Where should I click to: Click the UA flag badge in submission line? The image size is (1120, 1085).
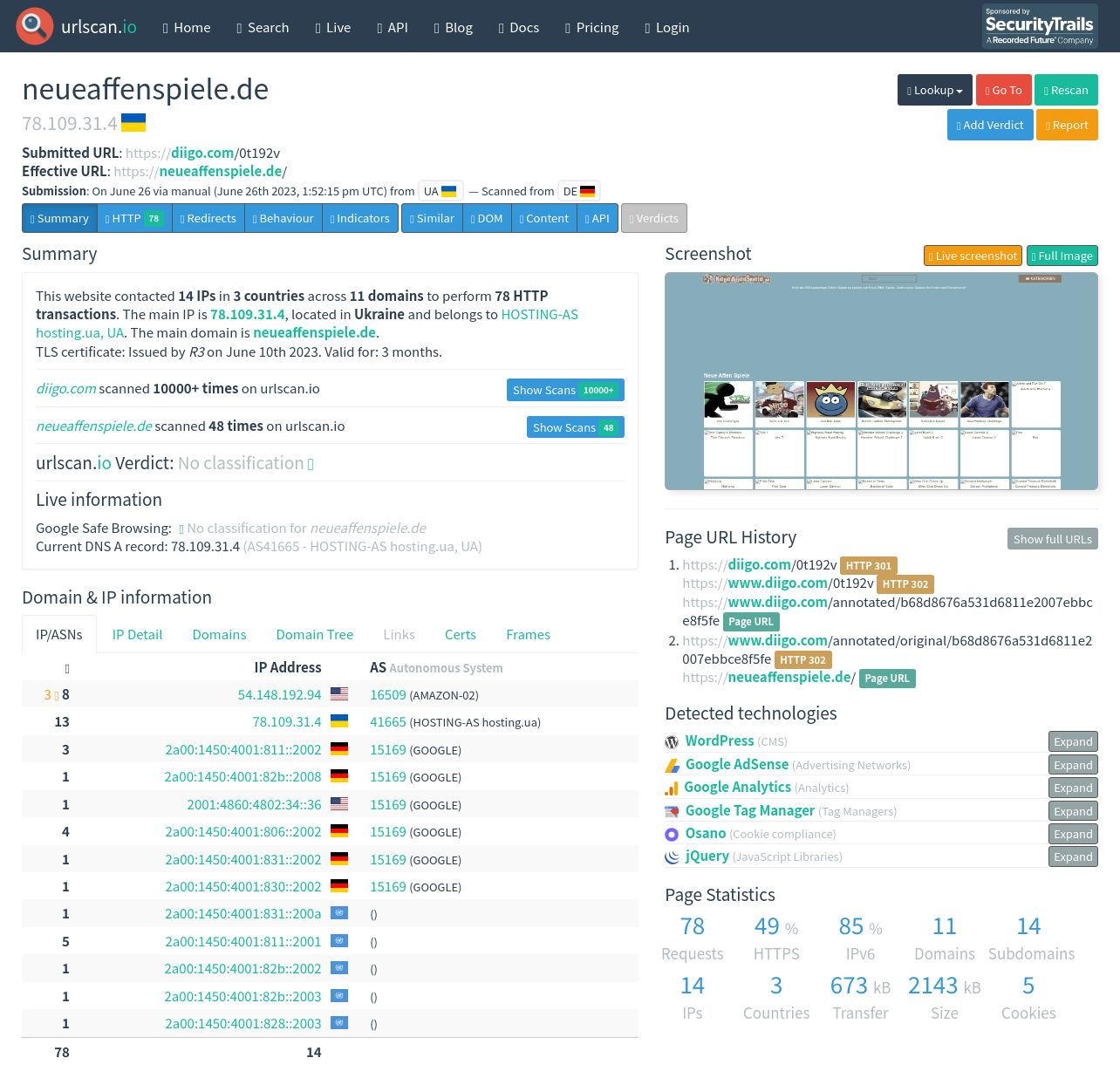click(440, 191)
